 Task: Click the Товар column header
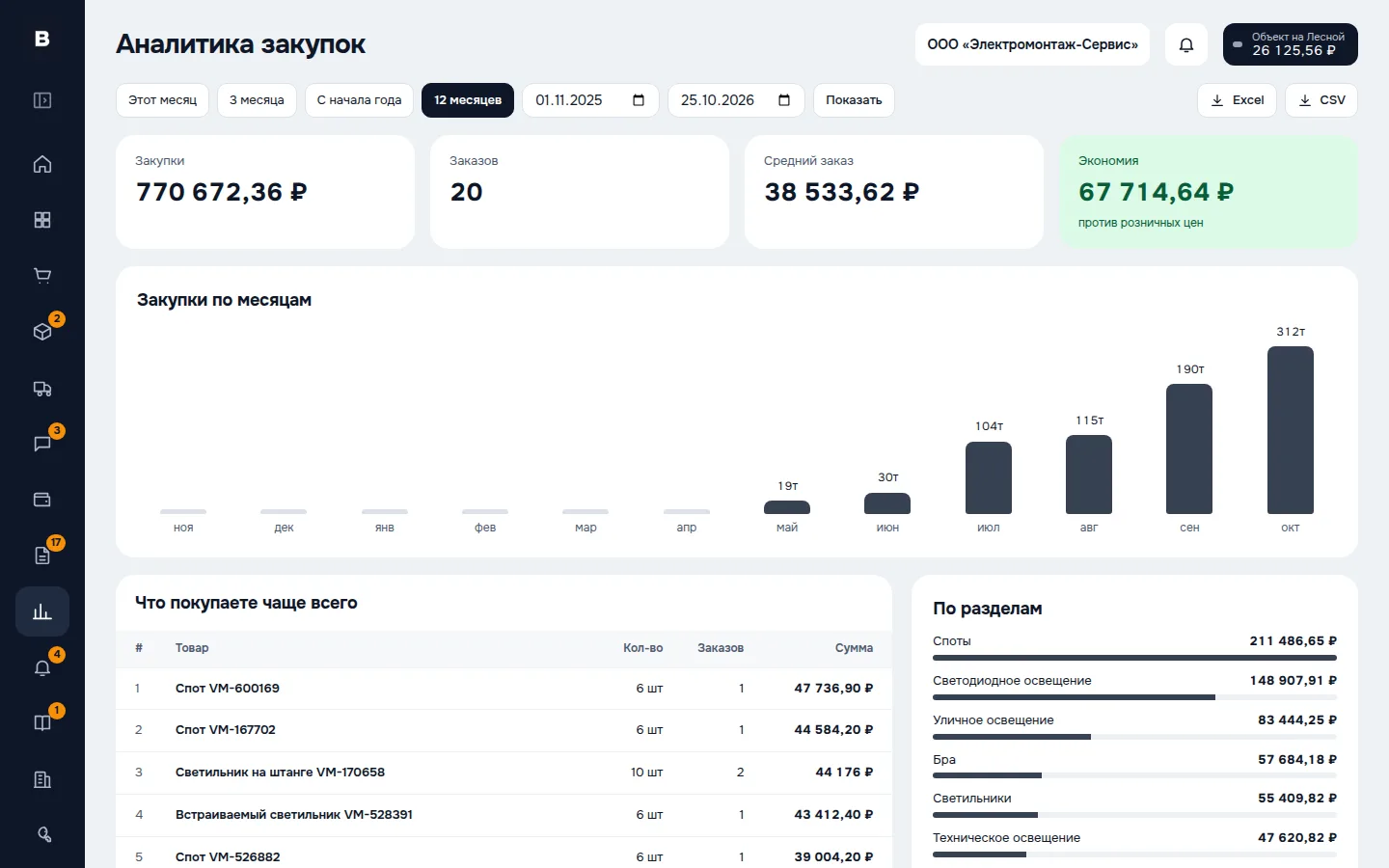click(x=192, y=648)
